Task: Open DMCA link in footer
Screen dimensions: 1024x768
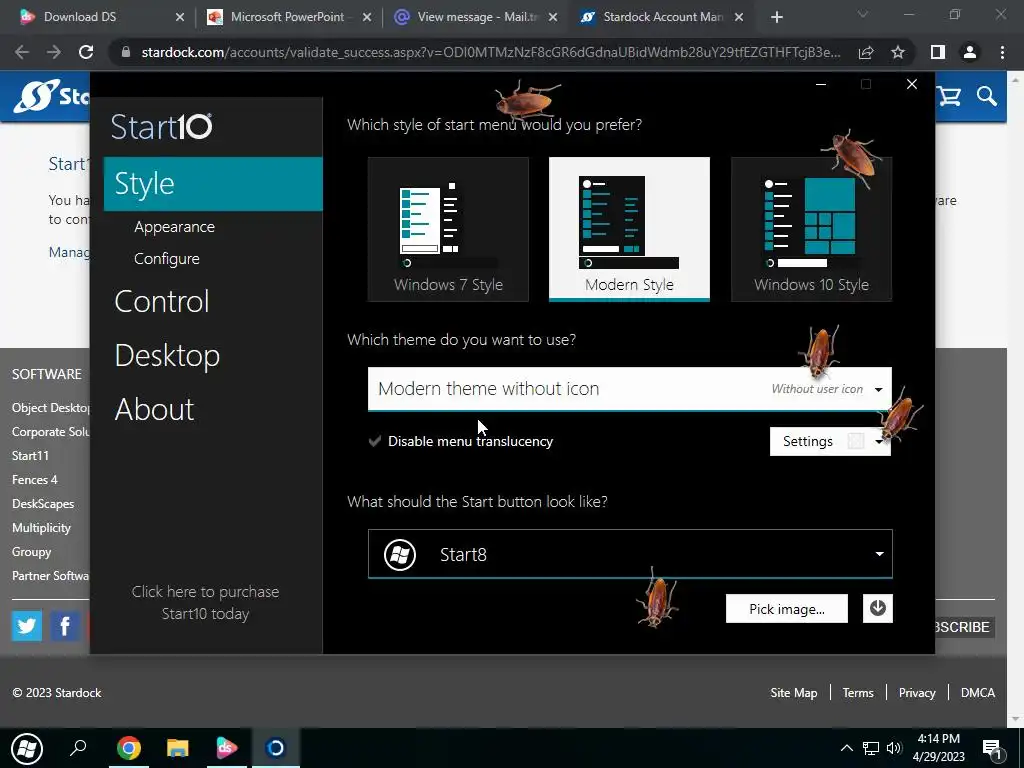Action: click(x=978, y=693)
